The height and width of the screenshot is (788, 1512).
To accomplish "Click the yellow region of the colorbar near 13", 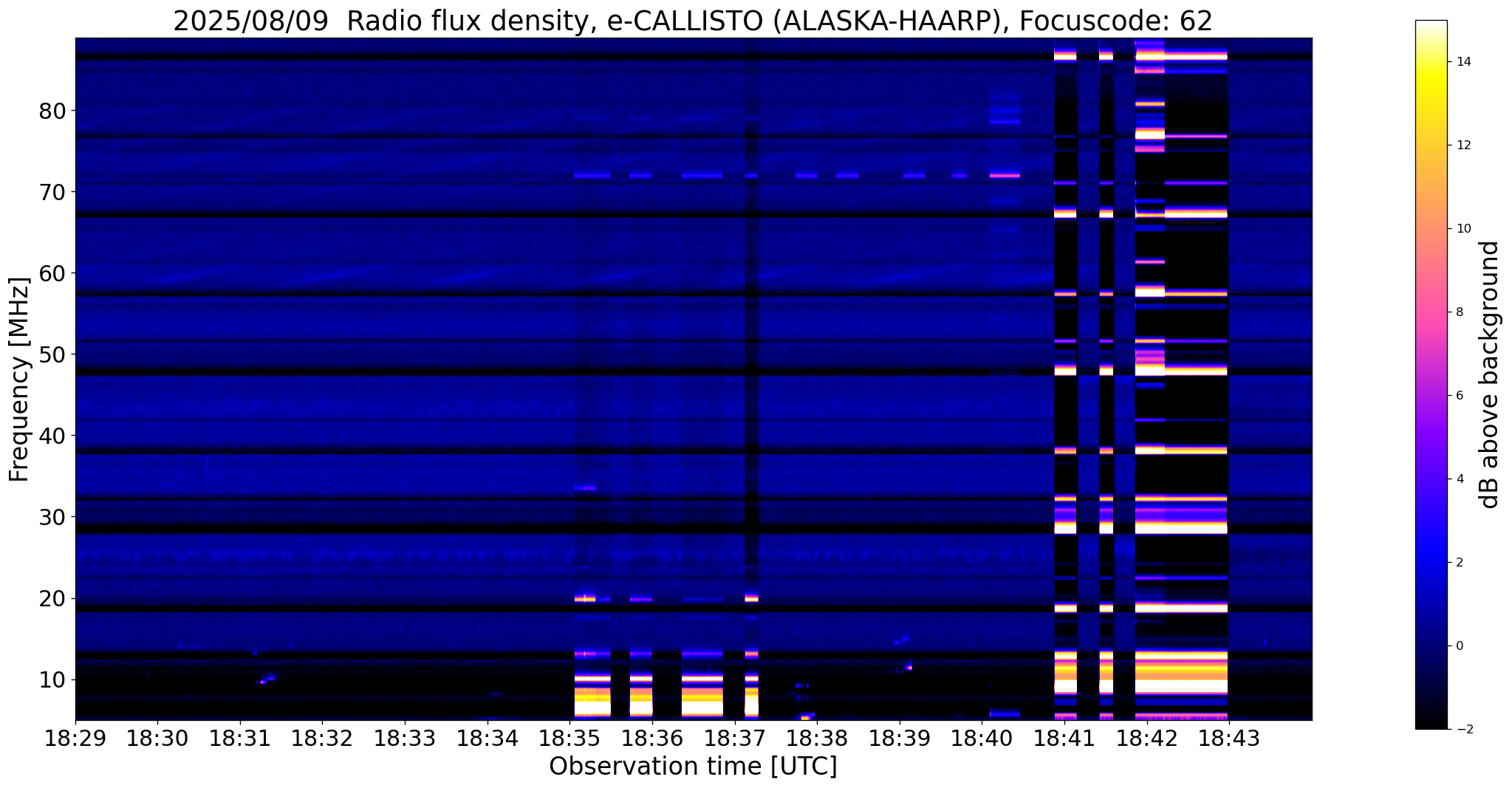I will pyautogui.click(x=1431, y=103).
